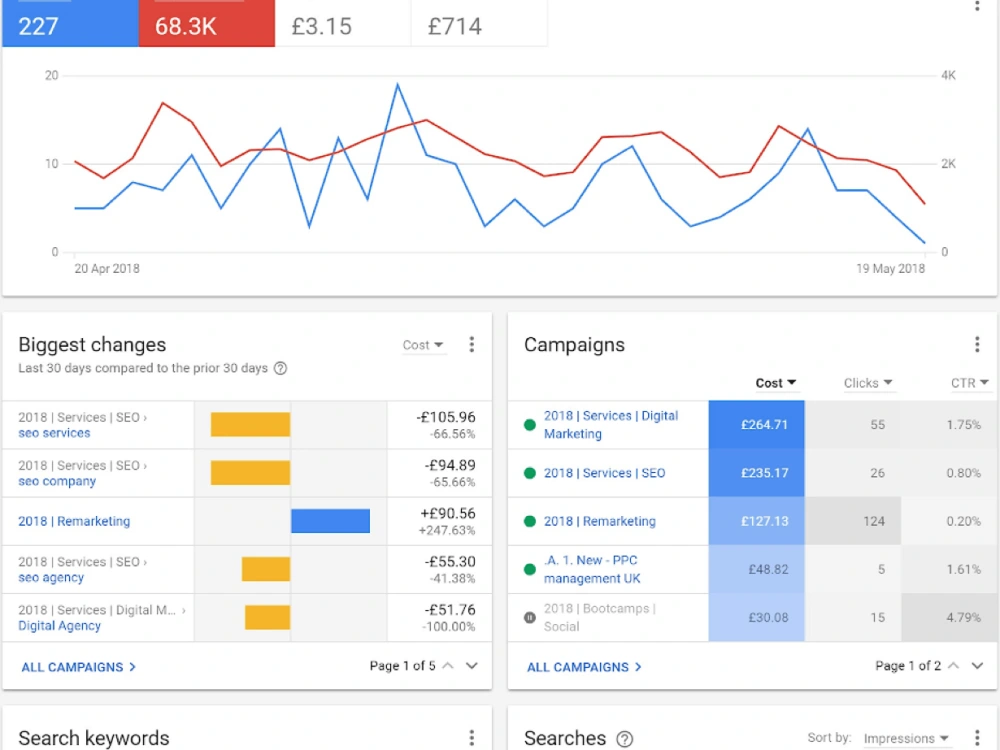Click green status dot for Services SEO campaign
This screenshot has height=750, width=1000.
click(529, 473)
